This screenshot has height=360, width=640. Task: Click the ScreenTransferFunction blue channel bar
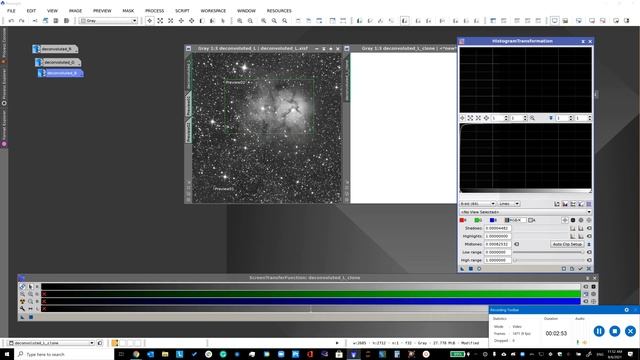click(x=311, y=301)
